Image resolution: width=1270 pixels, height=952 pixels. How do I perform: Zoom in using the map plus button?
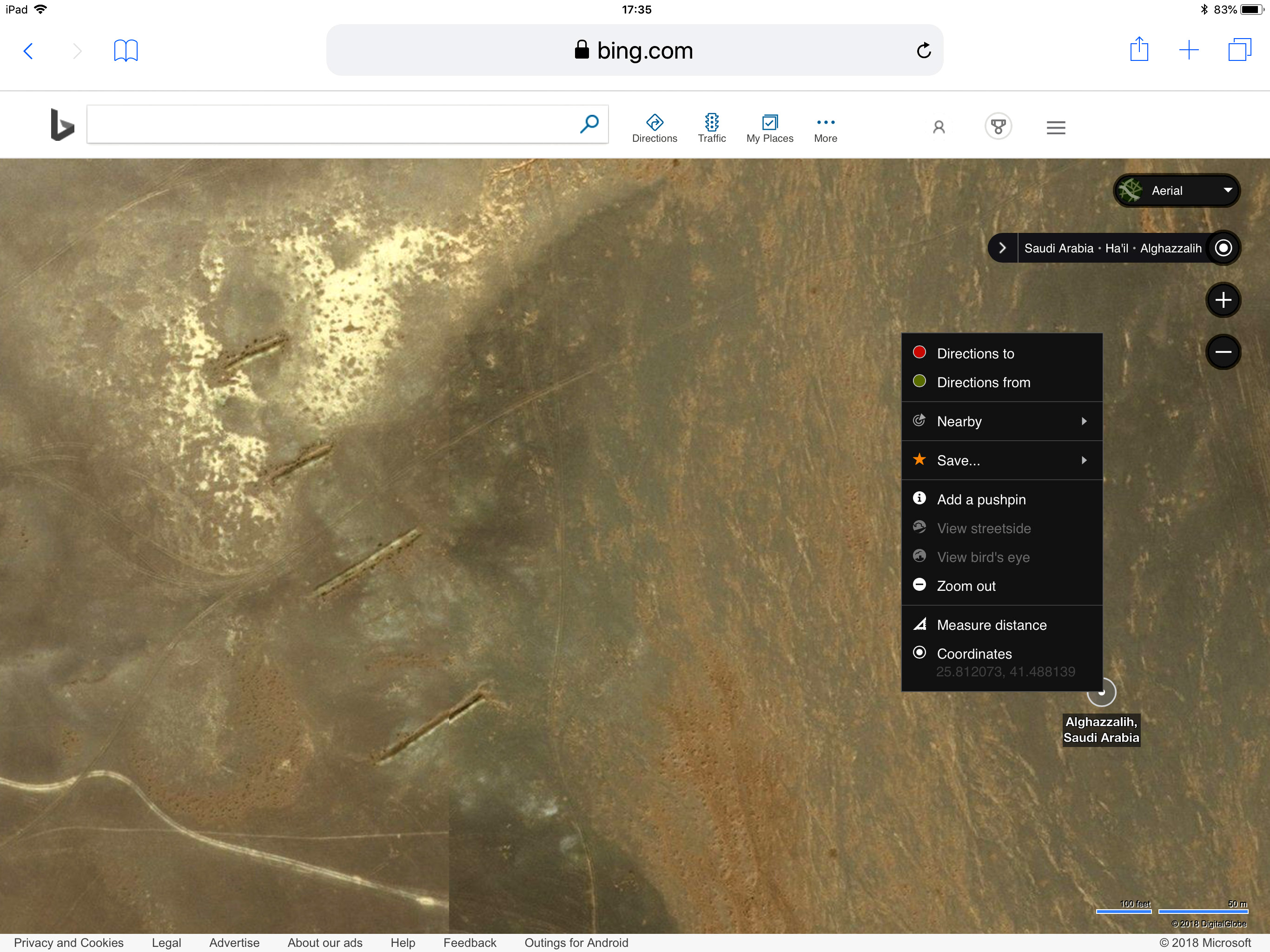(x=1223, y=300)
